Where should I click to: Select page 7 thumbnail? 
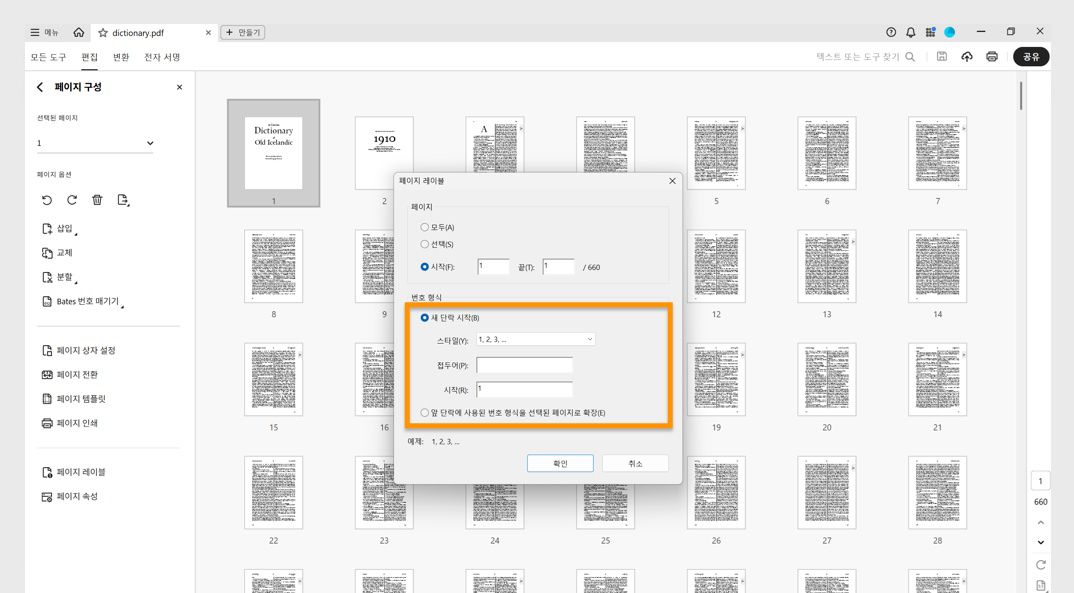coord(937,153)
